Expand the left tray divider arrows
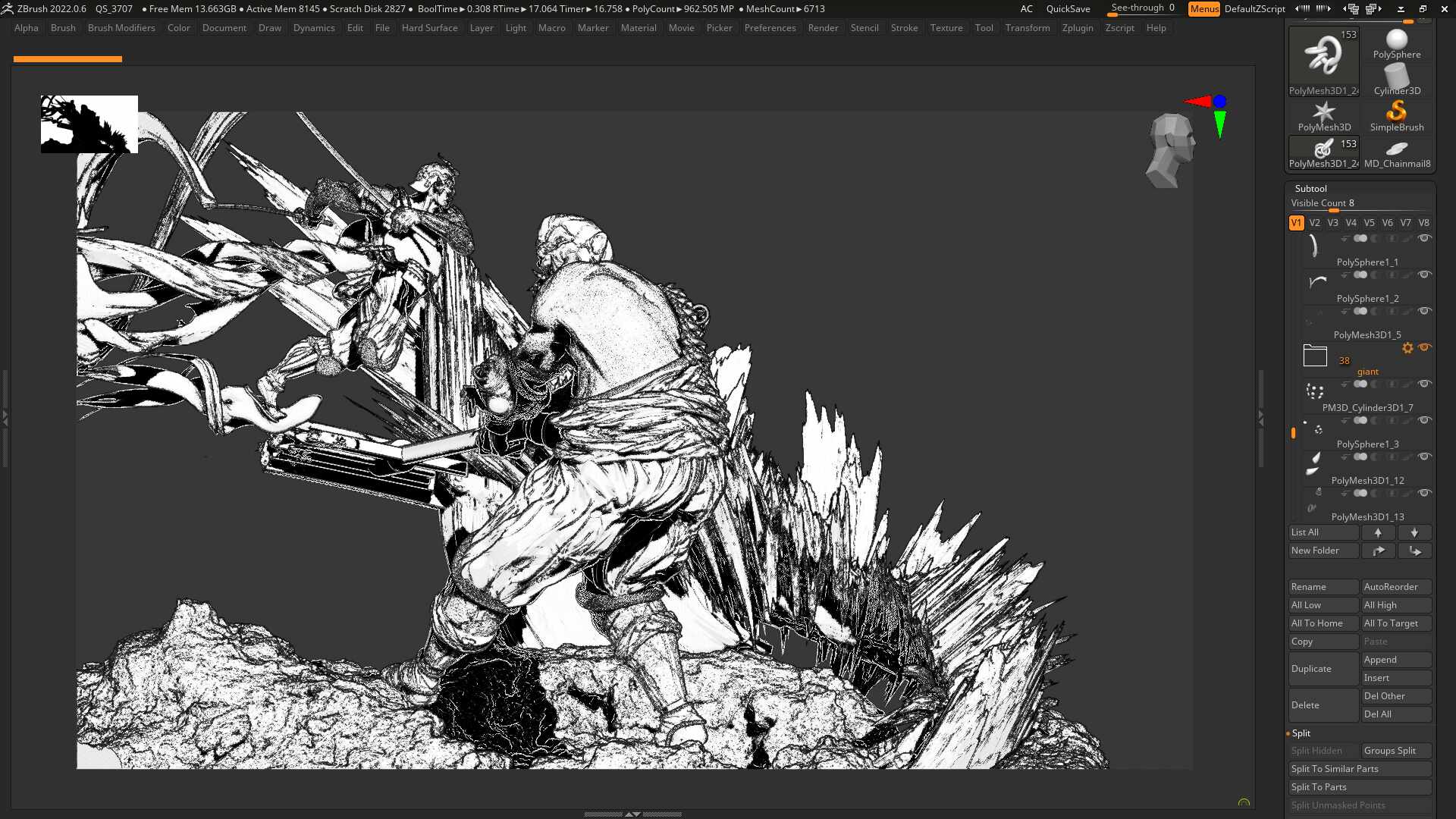The height and width of the screenshot is (819, 1456). (x=5, y=417)
